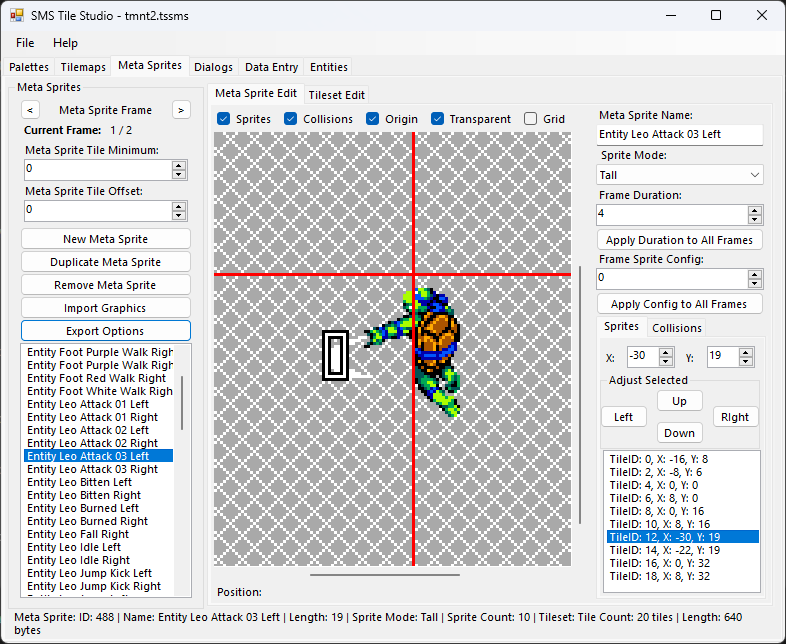Select Entity Leo Attack 03 Right
This screenshot has width=786, height=644.
pos(98,469)
